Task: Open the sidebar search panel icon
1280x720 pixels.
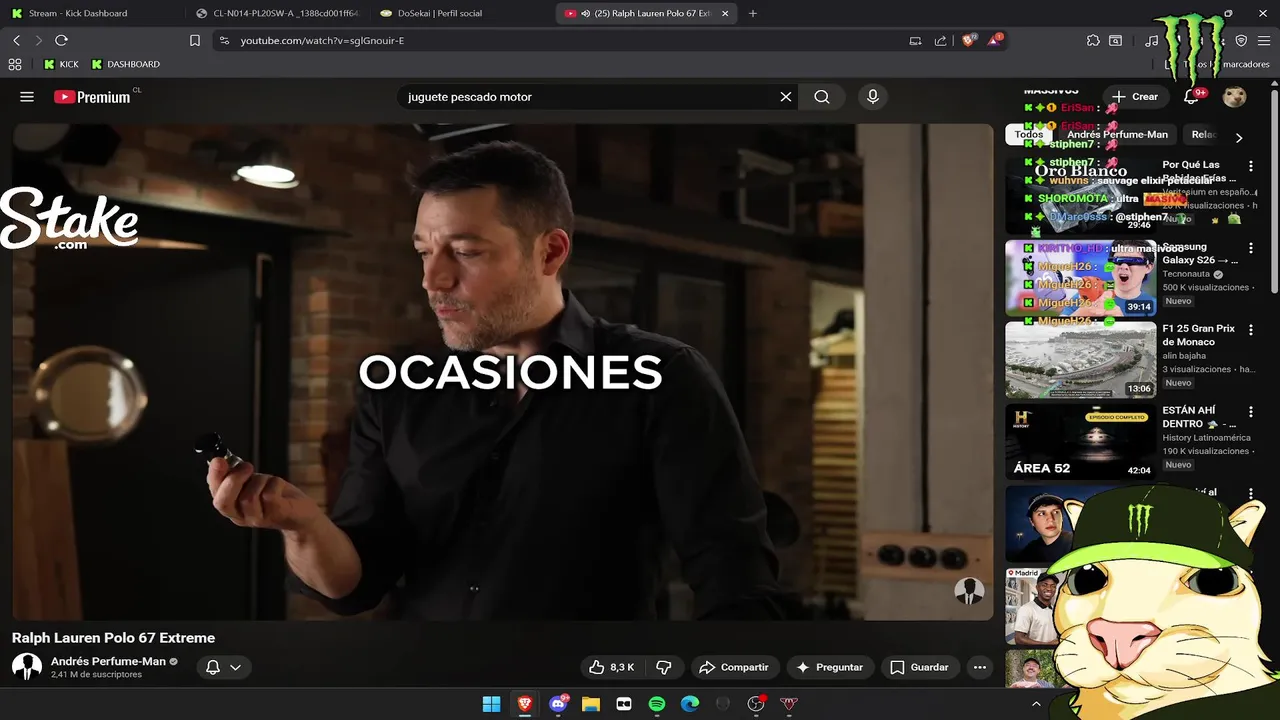Action: tap(1116, 40)
